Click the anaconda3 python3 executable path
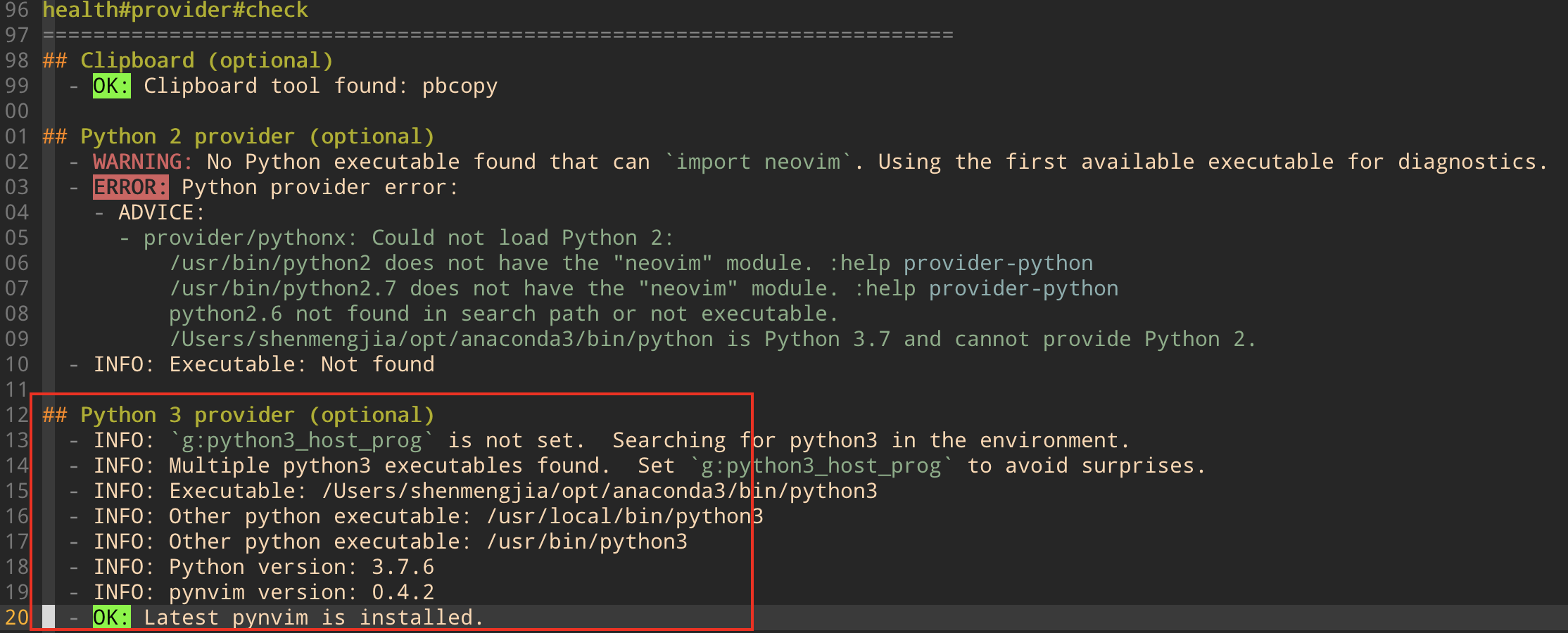The width and height of the screenshot is (1568, 633). (598, 490)
